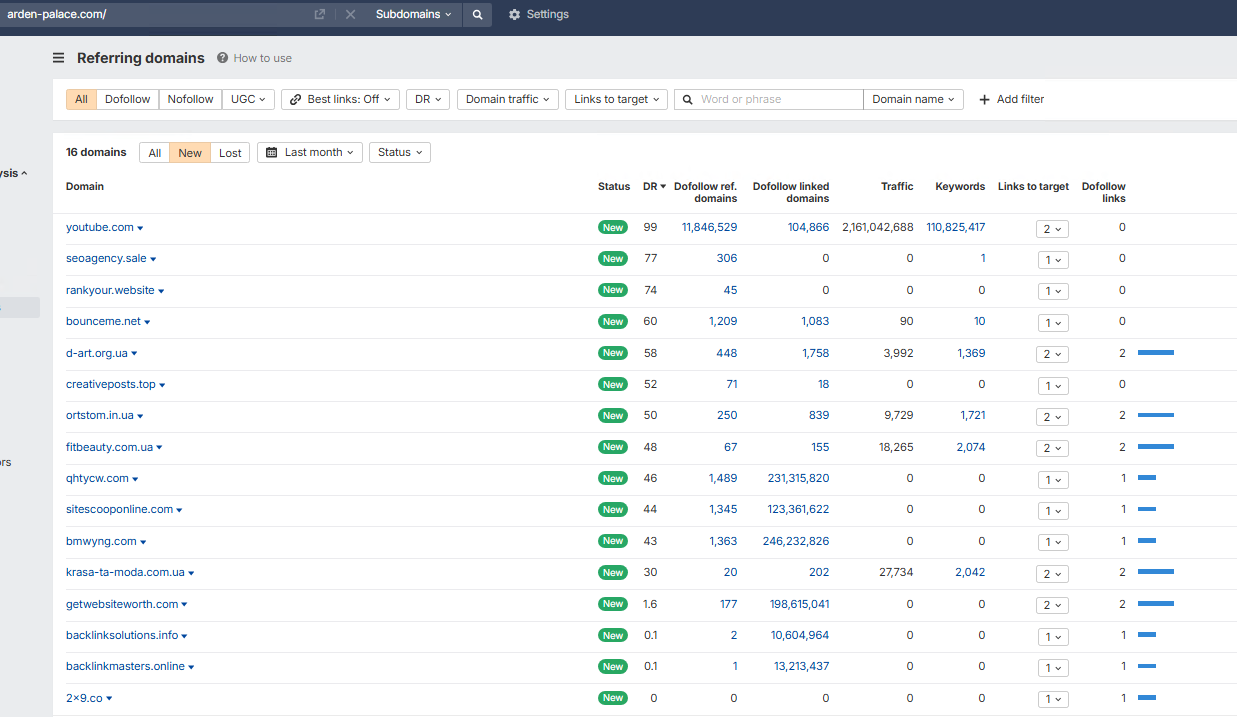The height and width of the screenshot is (717, 1237).
Task: Select the All tab in domains list
Action: pos(154,153)
